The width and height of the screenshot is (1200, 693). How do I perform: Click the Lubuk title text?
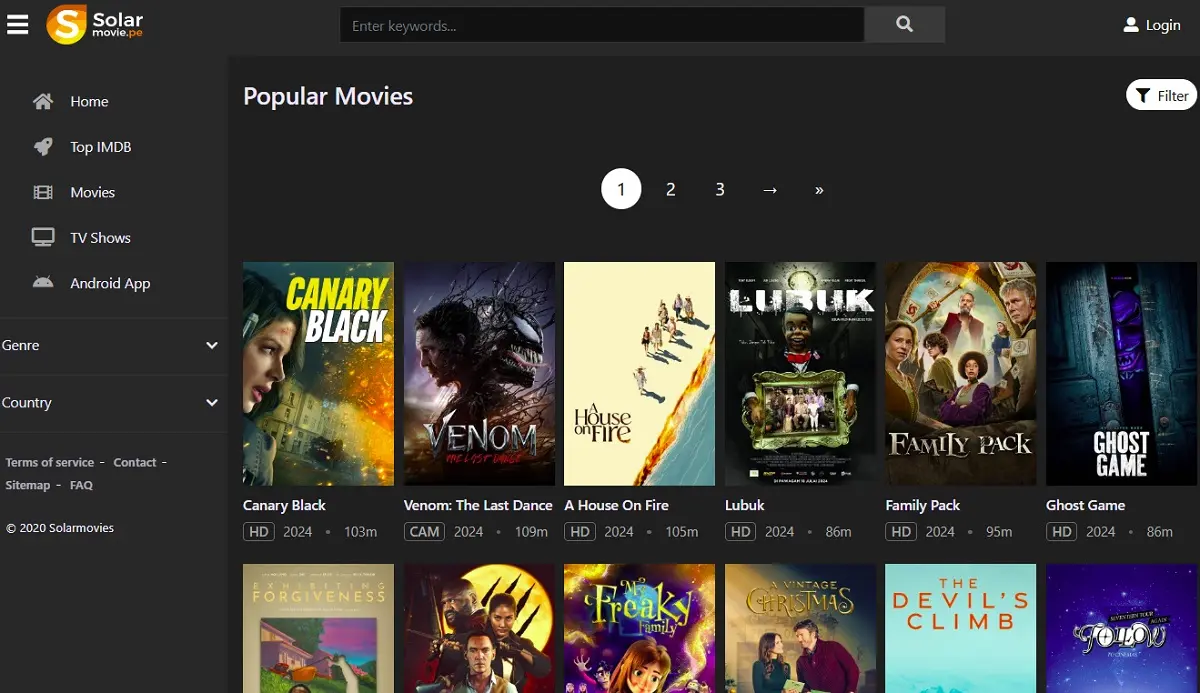point(745,505)
